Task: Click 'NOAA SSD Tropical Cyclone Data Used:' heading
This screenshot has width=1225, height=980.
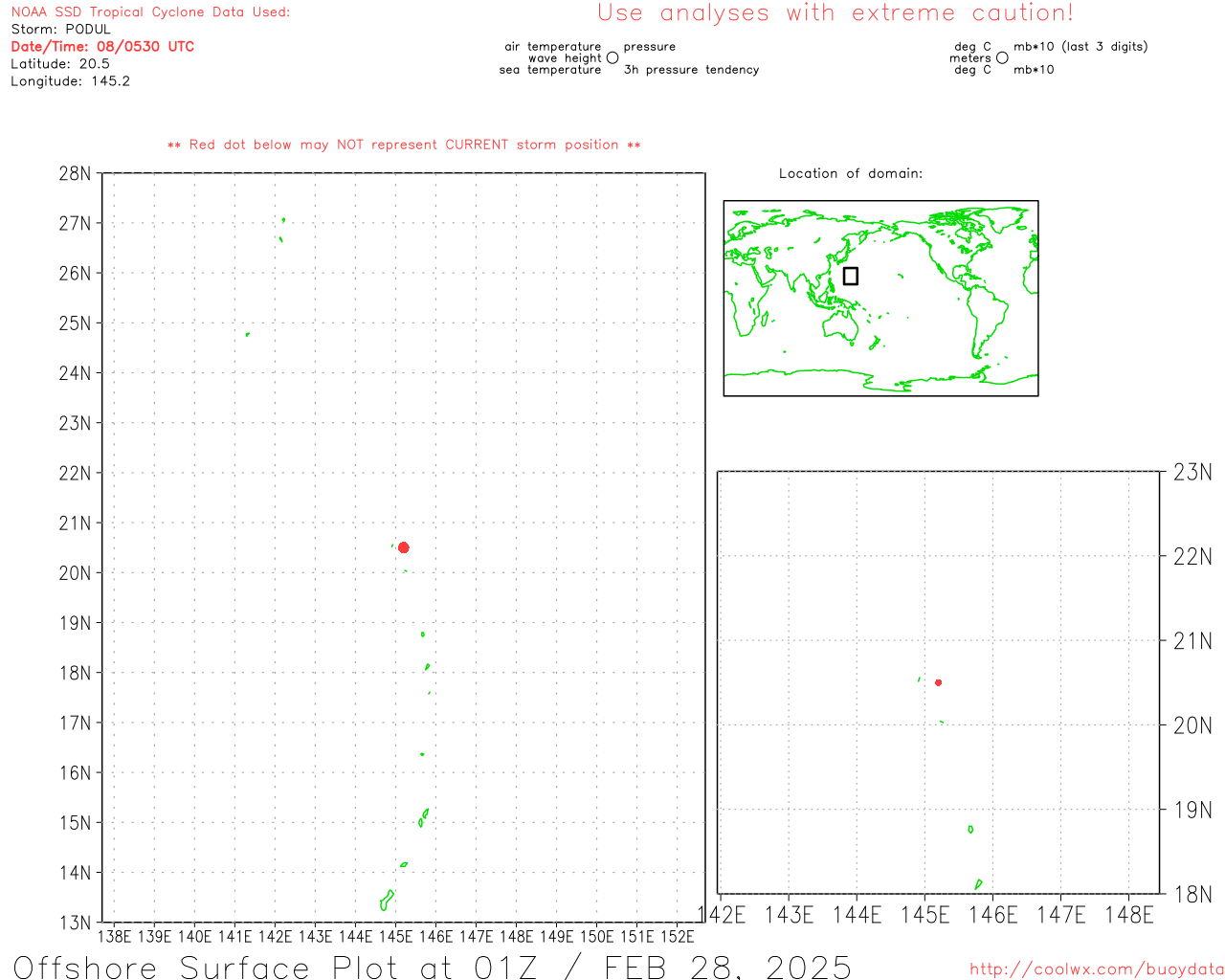Action: pyautogui.click(x=150, y=12)
